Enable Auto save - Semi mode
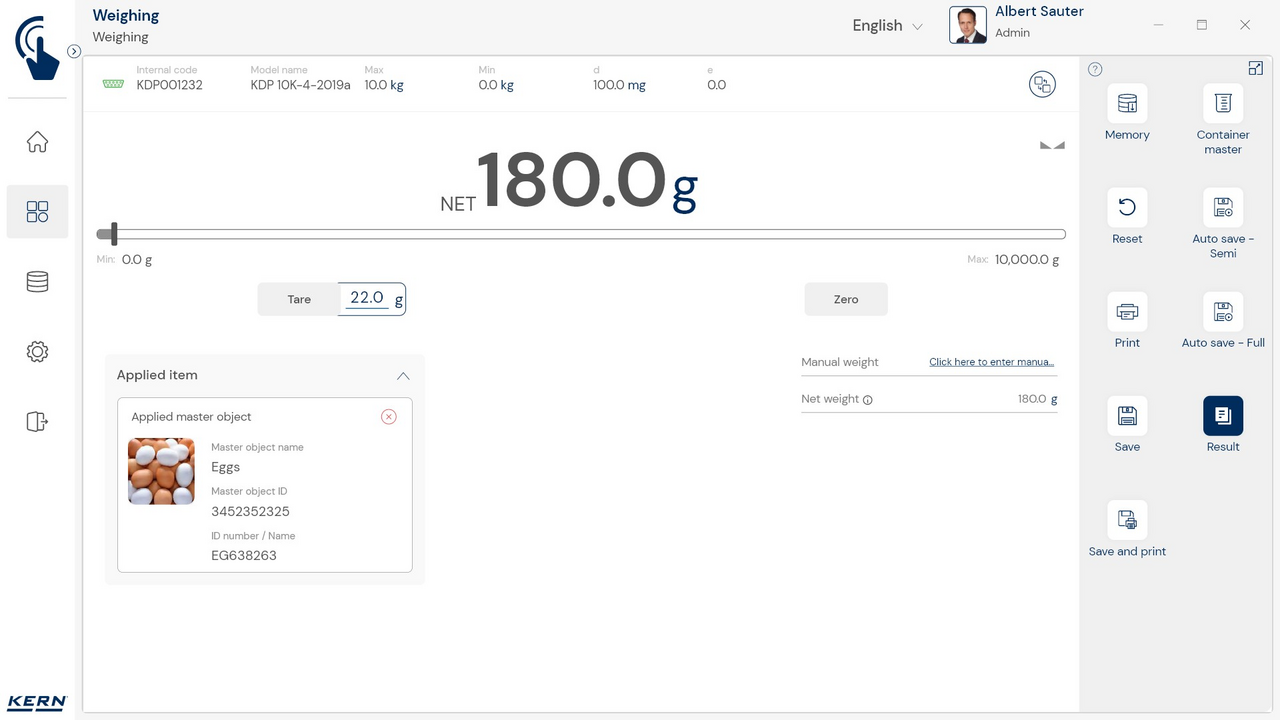This screenshot has height=720, width=1280. [1222, 208]
